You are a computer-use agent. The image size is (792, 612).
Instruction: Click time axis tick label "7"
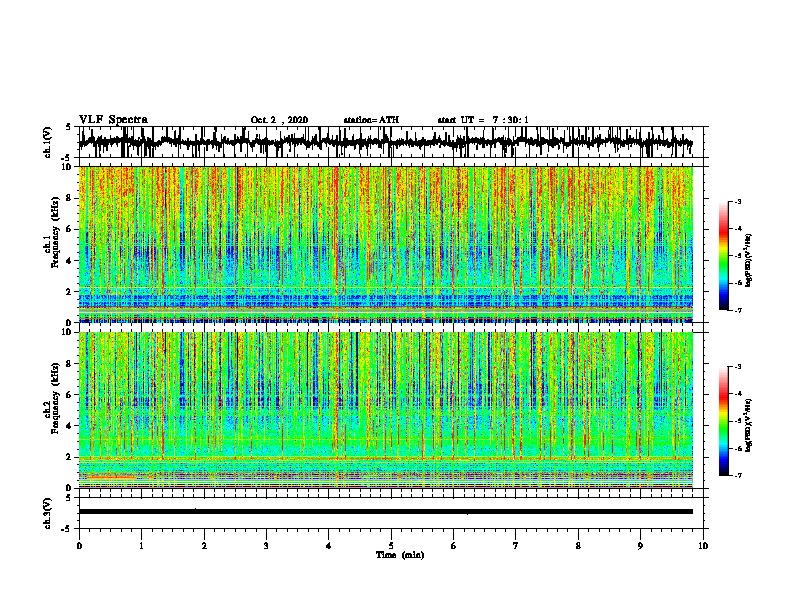click(516, 546)
